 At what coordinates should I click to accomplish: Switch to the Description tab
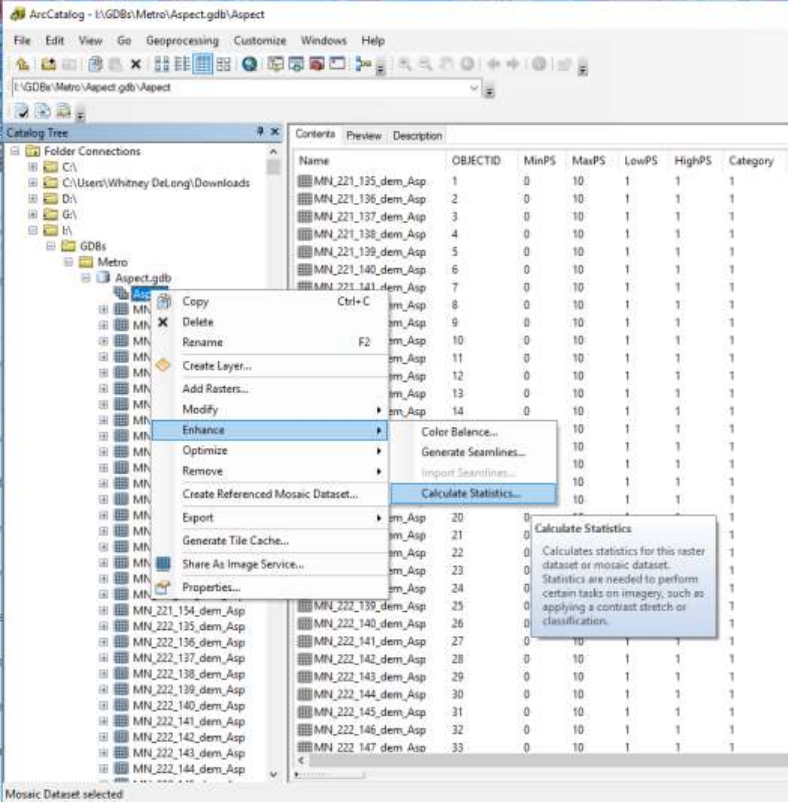(x=417, y=136)
